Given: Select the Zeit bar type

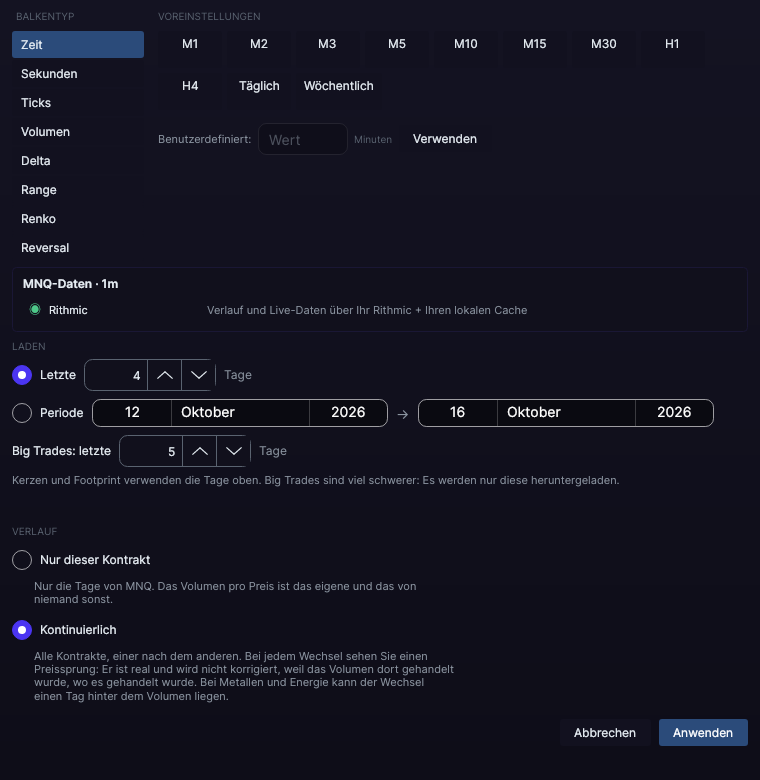Looking at the screenshot, I should pos(78,44).
